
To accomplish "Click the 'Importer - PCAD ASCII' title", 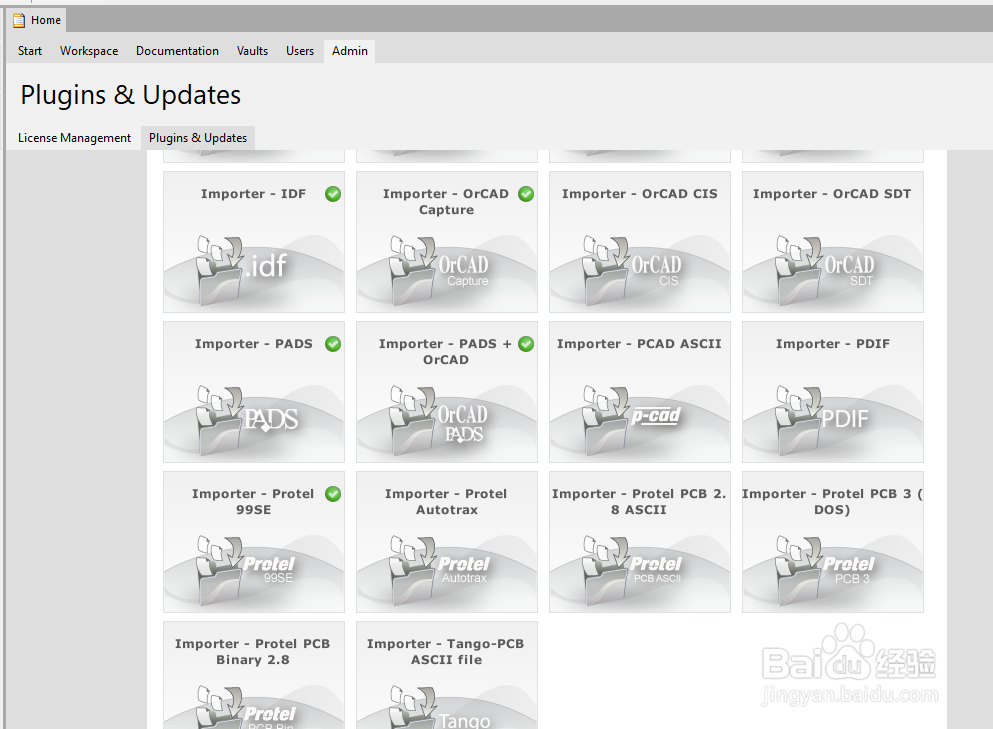I will tap(639, 344).
